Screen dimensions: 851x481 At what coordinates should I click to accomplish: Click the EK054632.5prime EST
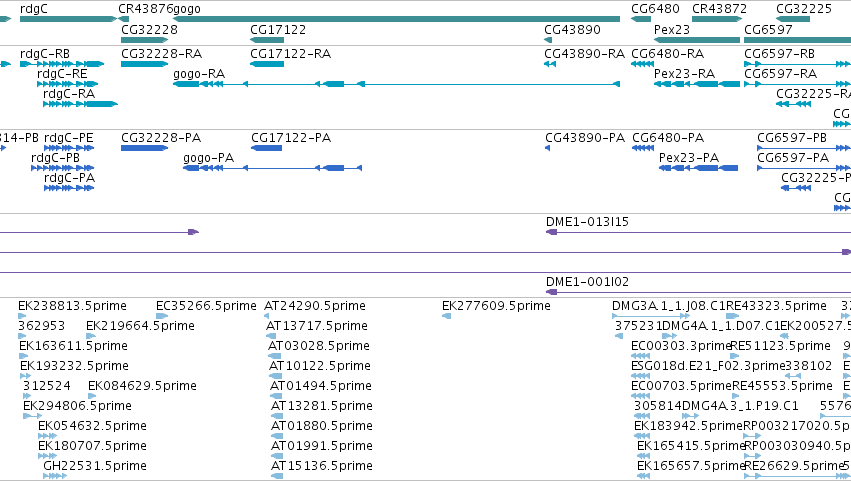(47, 436)
